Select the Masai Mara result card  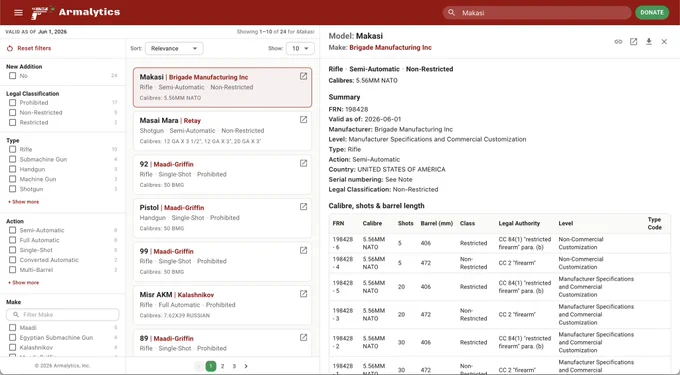tap(222, 131)
